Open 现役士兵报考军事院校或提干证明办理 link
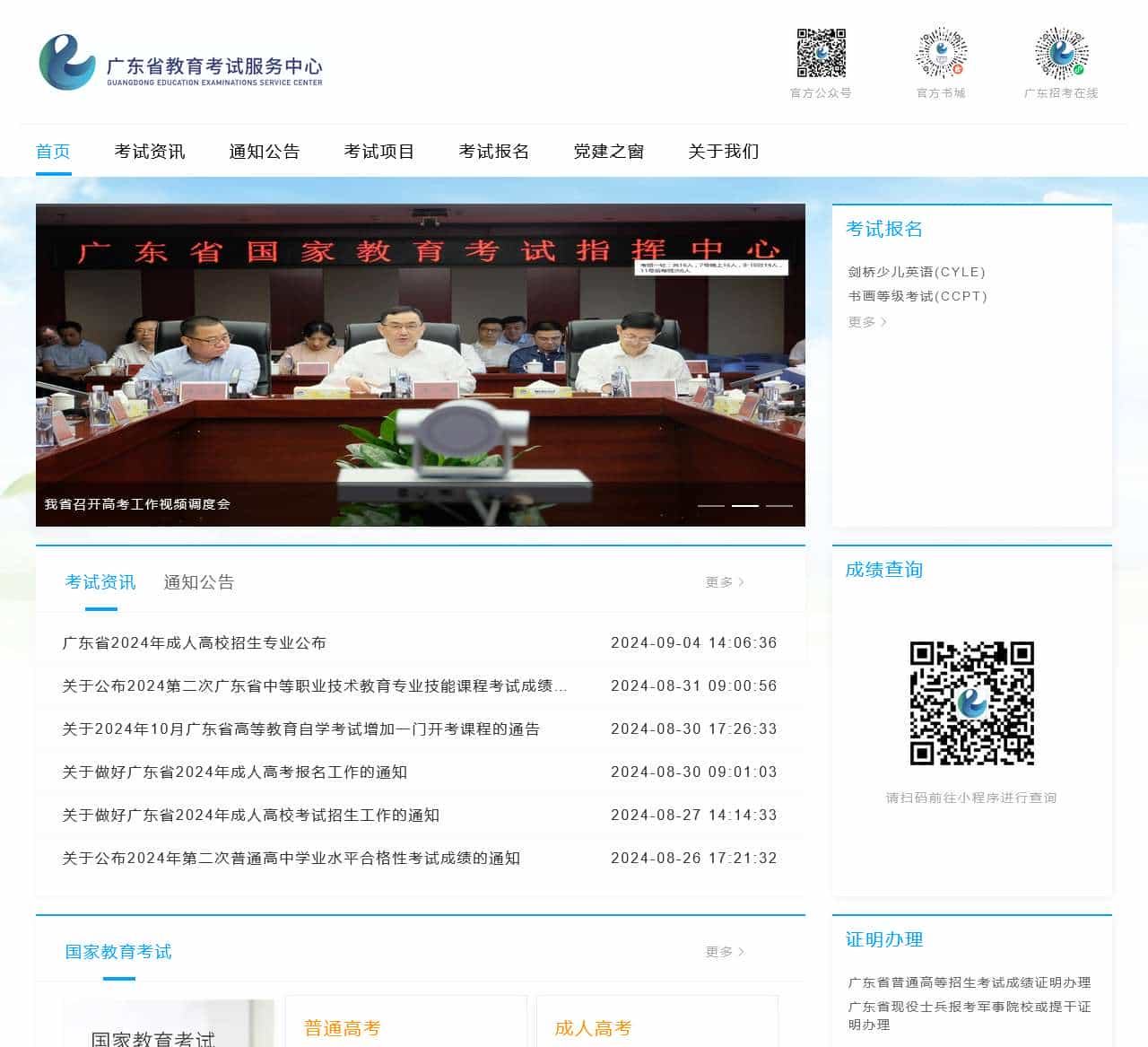 [970, 1016]
